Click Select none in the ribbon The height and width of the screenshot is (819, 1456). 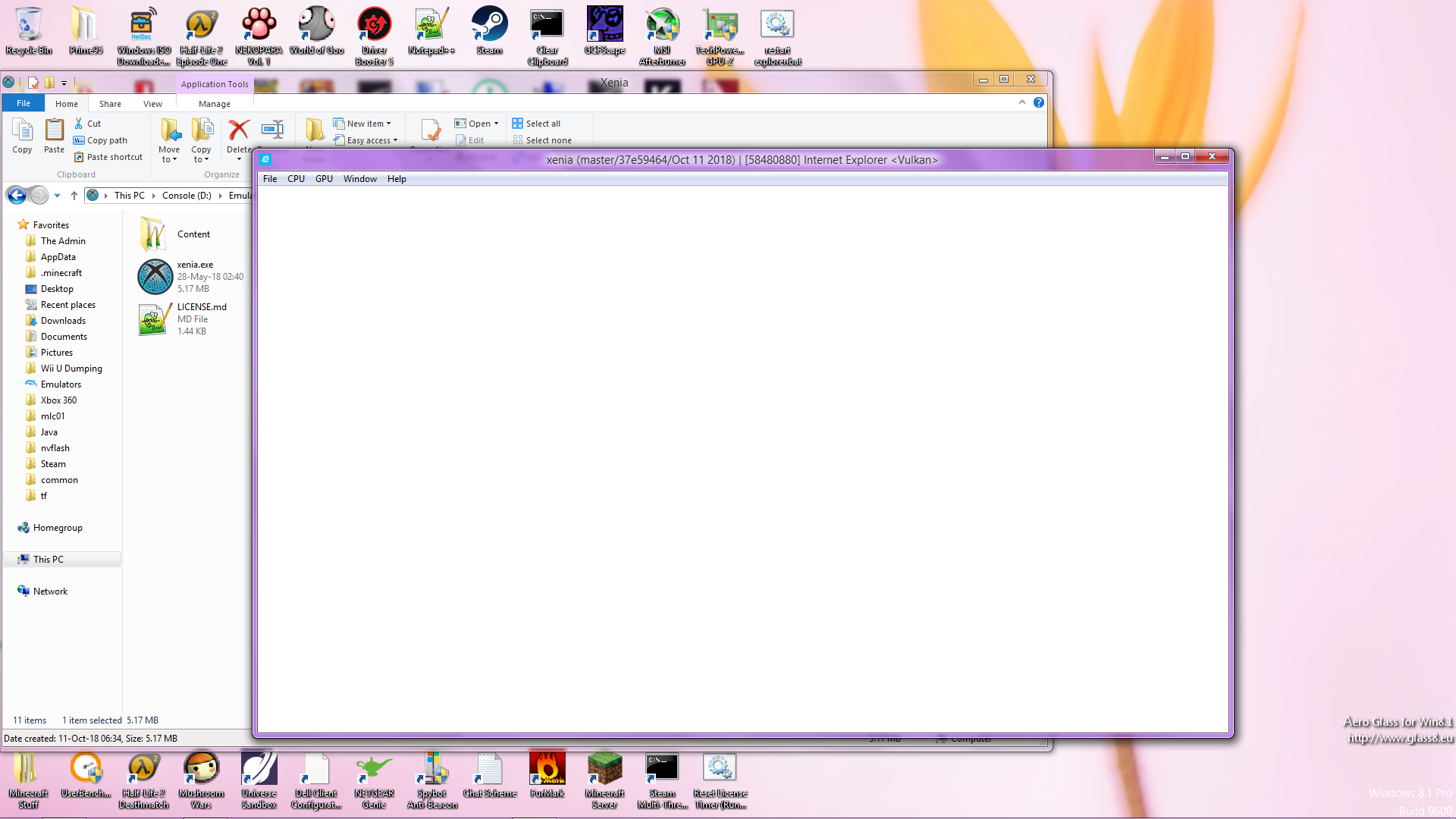[541, 140]
